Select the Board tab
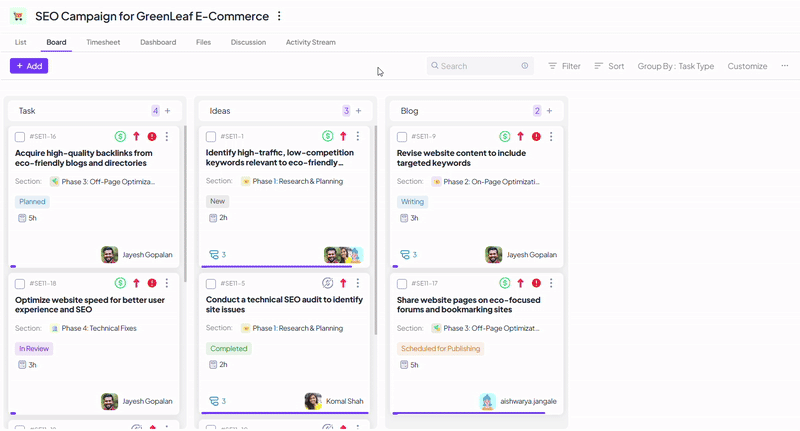This screenshot has width=800, height=431. (56, 42)
